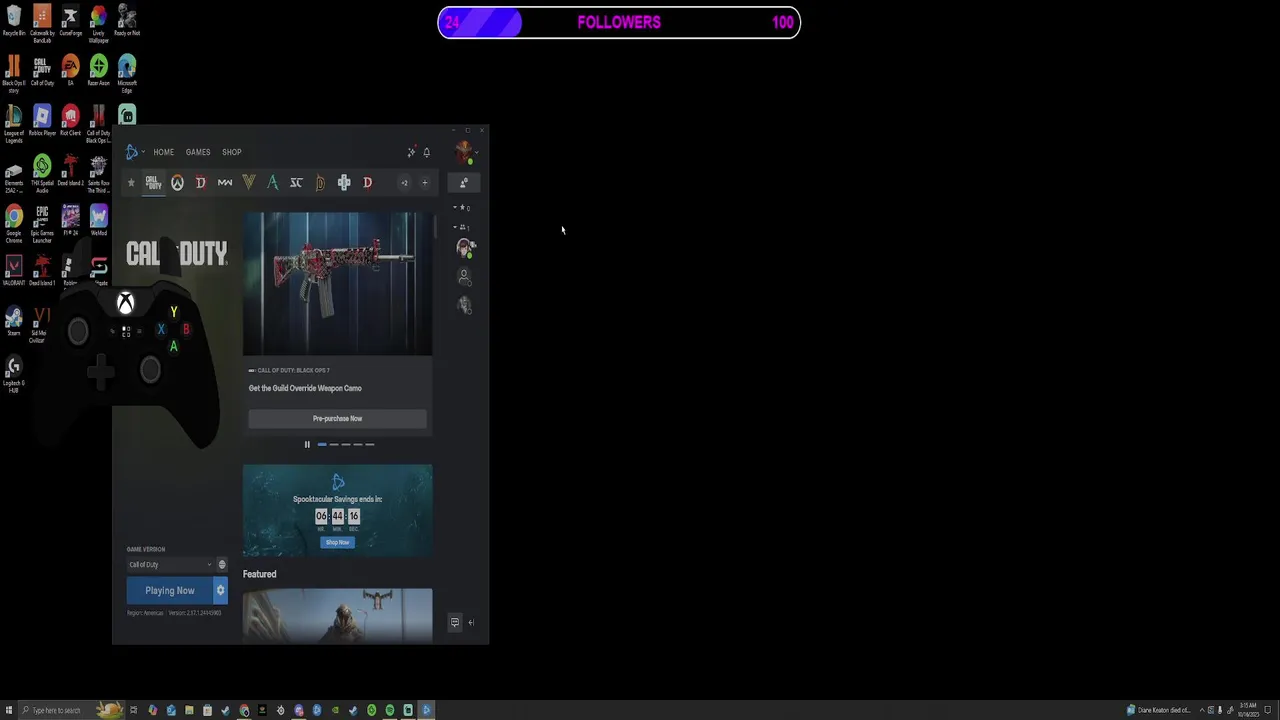Open Task View on the taskbar
The image size is (1280, 720).
pyautogui.click(x=133, y=711)
